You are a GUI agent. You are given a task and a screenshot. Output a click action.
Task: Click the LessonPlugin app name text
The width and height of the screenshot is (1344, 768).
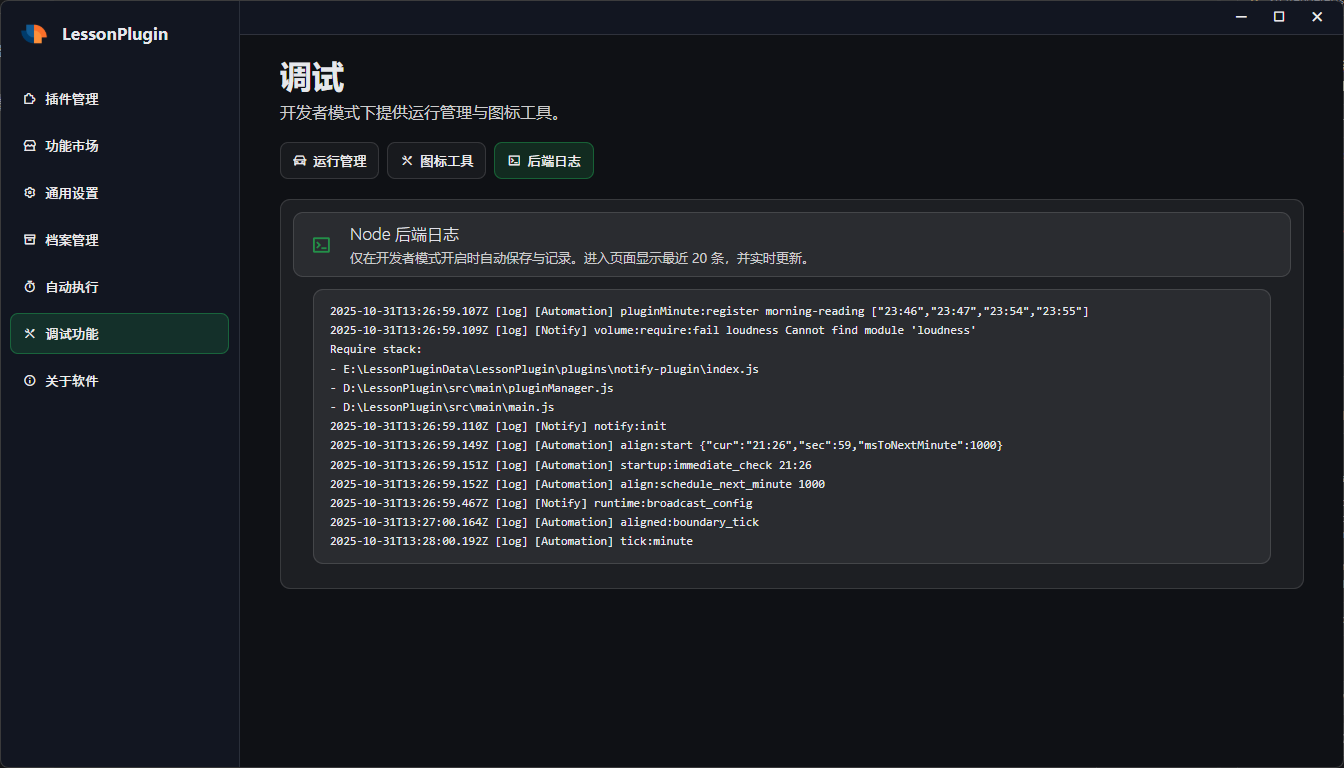tap(115, 34)
